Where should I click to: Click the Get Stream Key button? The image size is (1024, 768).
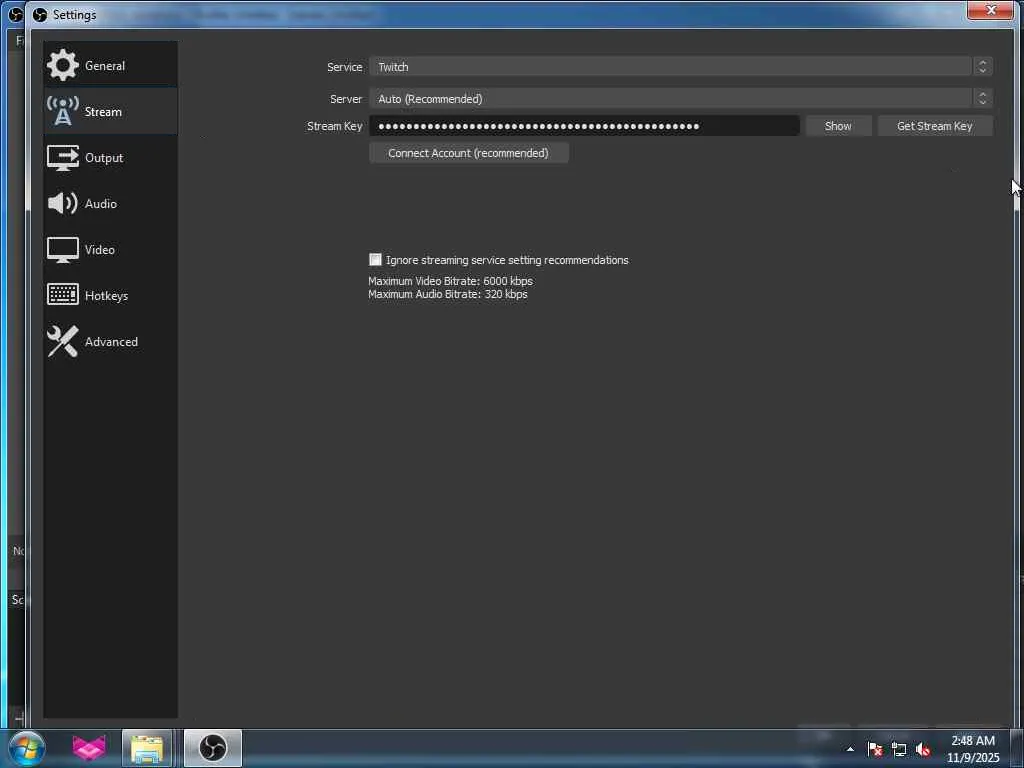tap(935, 126)
